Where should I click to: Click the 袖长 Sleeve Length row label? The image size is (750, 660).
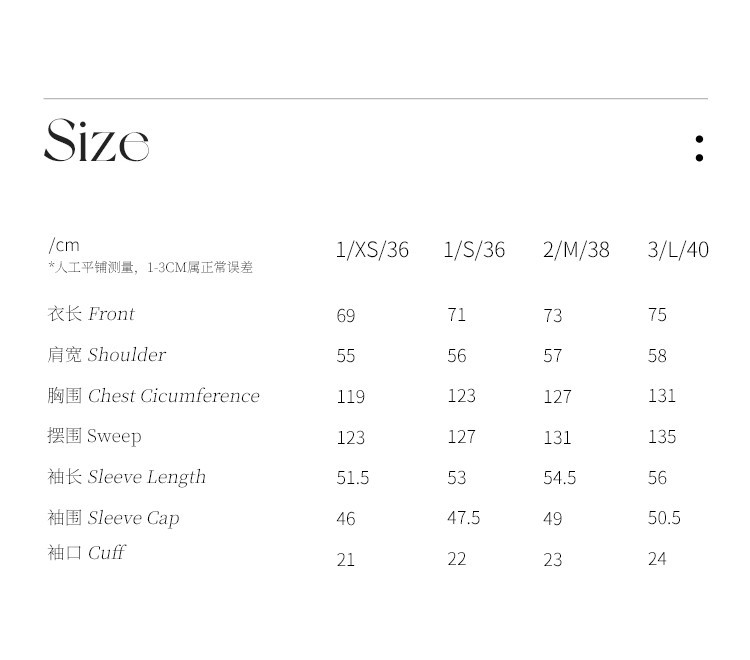click(x=127, y=477)
